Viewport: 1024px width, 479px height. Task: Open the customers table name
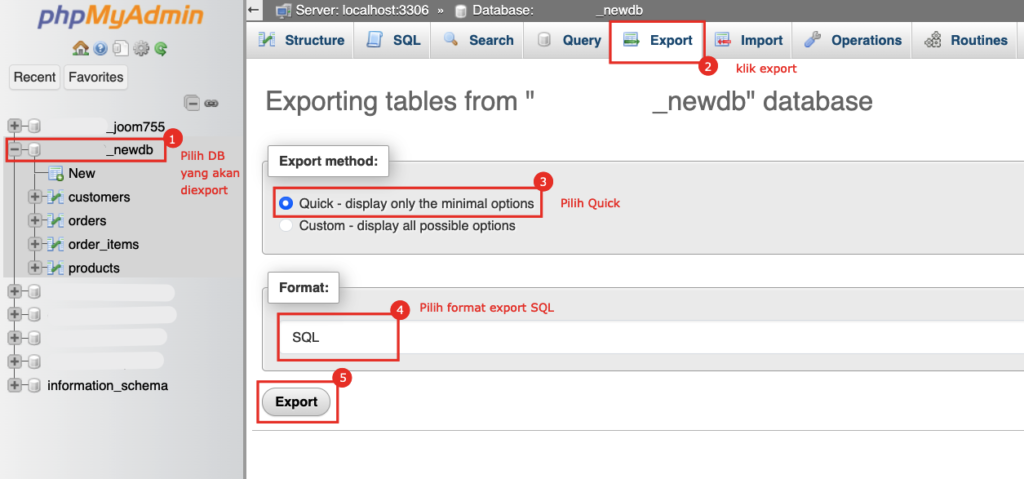tap(99, 197)
